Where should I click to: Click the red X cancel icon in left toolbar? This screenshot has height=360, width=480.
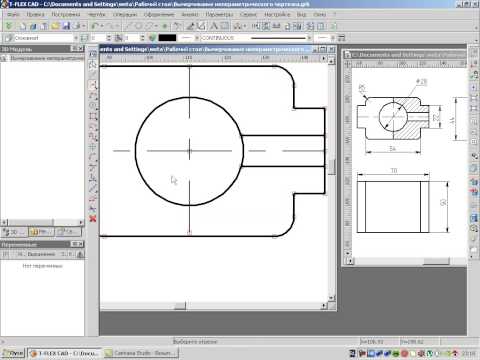93,219
